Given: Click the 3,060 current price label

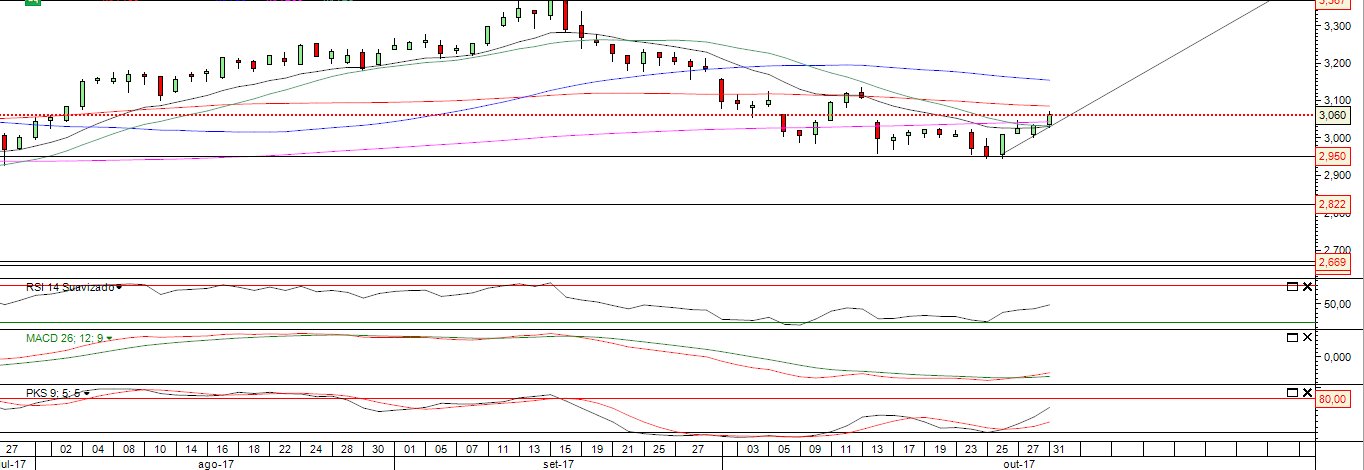Looking at the screenshot, I should pos(1332,115).
